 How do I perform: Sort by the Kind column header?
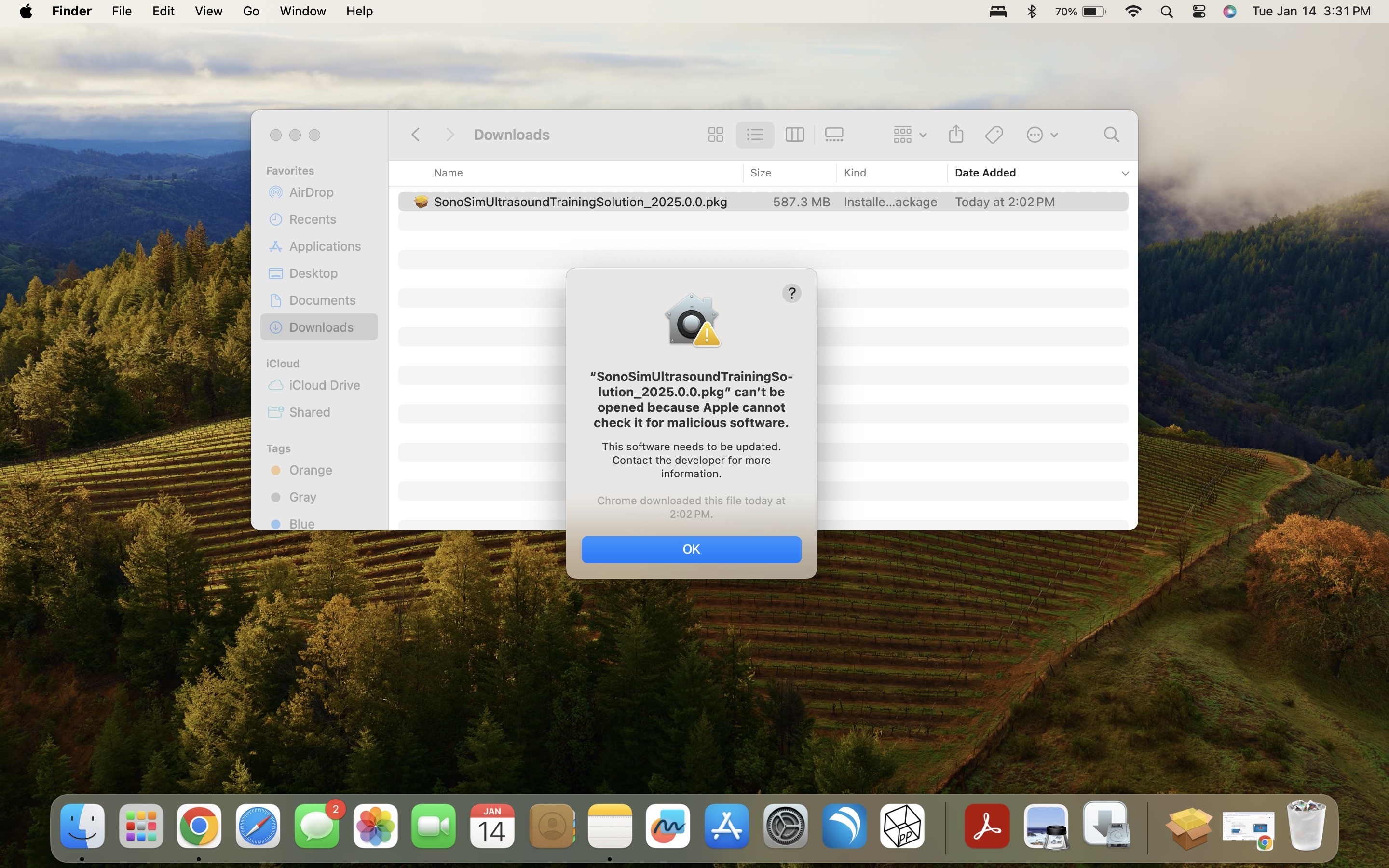tap(855, 173)
